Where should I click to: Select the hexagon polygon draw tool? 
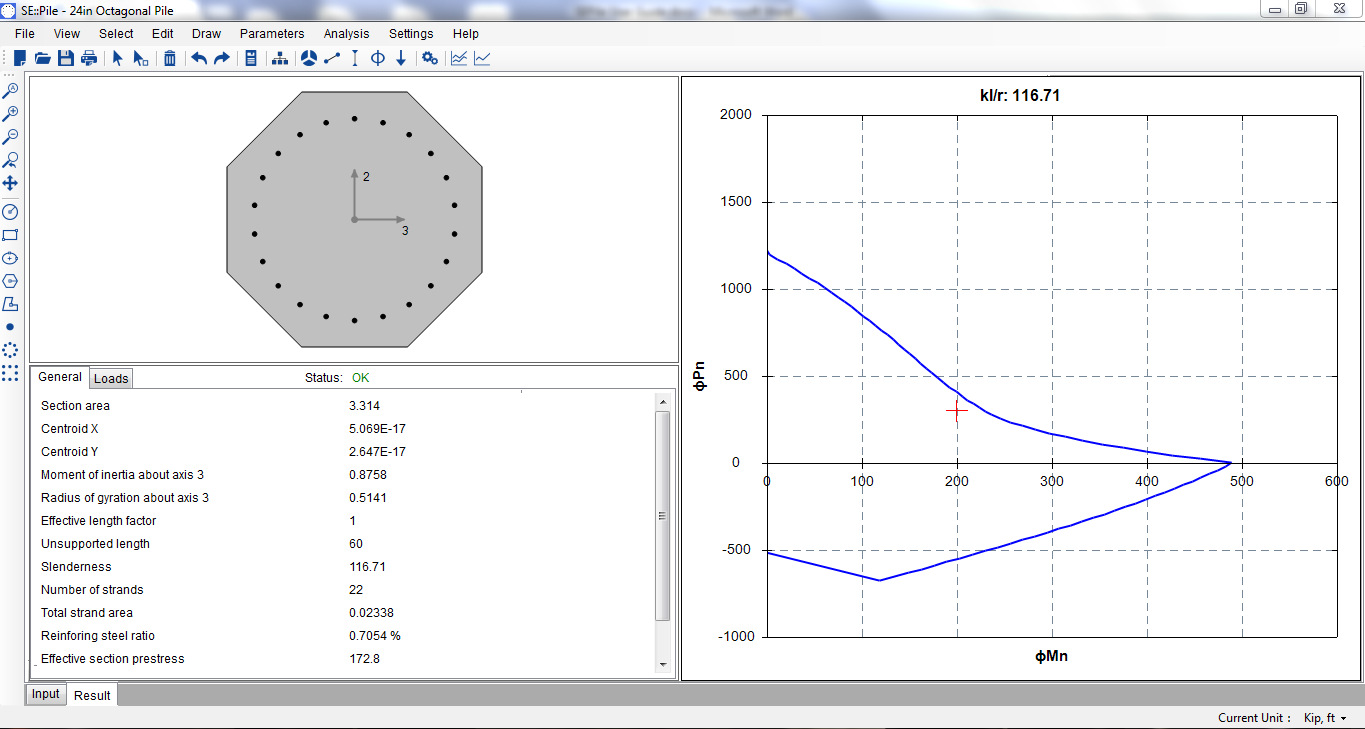pyautogui.click(x=10, y=281)
